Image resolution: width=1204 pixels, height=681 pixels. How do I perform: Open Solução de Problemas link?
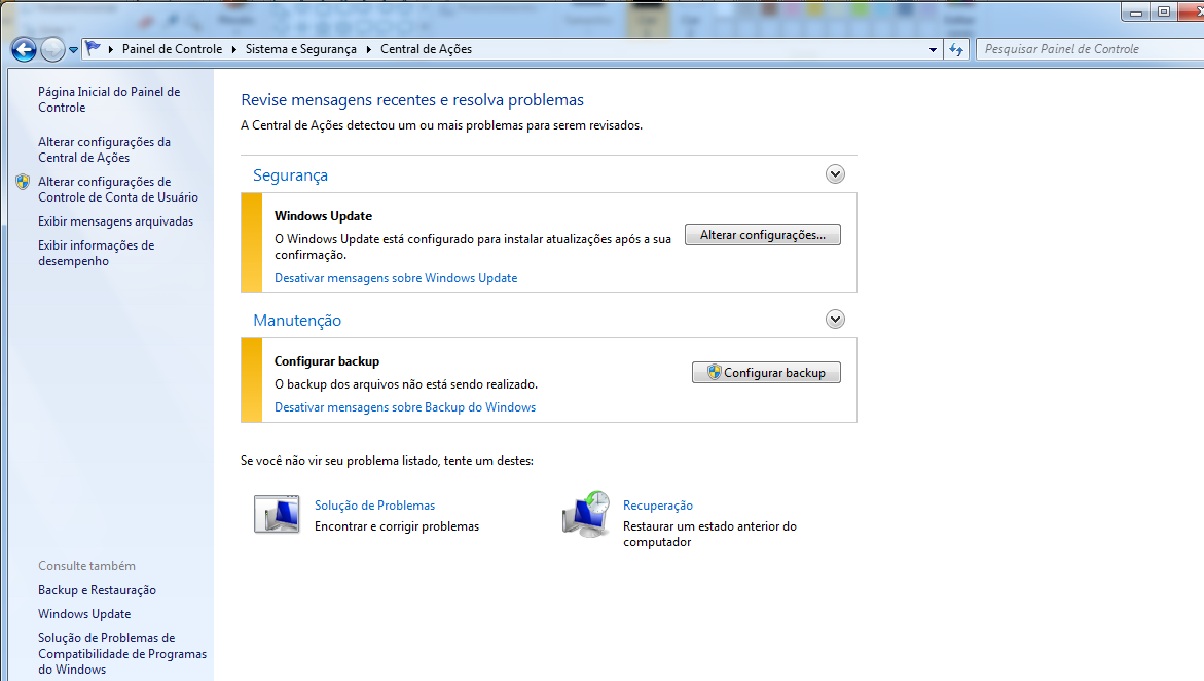click(375, 506)
